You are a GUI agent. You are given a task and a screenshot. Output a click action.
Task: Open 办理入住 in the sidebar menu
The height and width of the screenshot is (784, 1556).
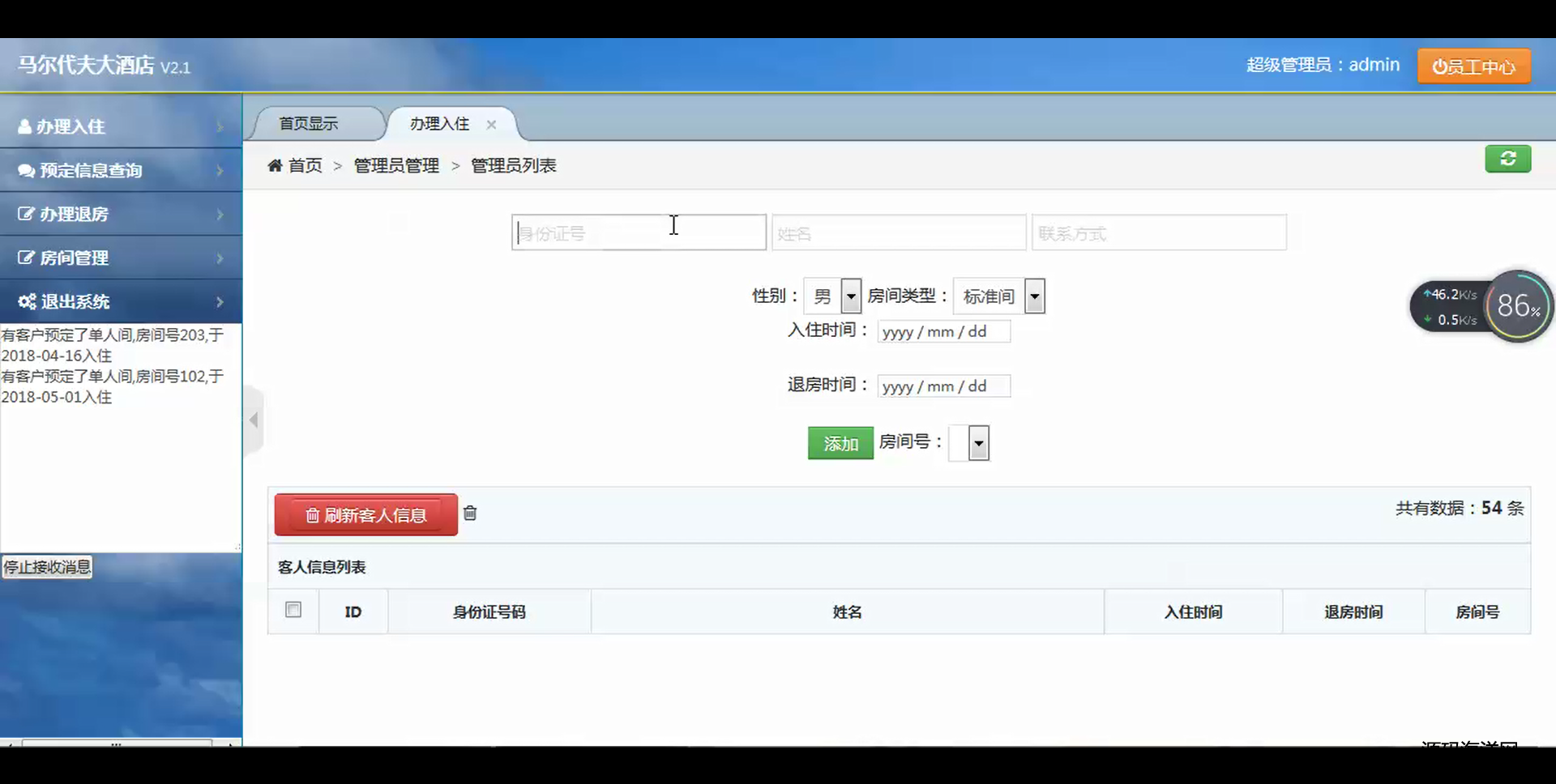point(121,127)
